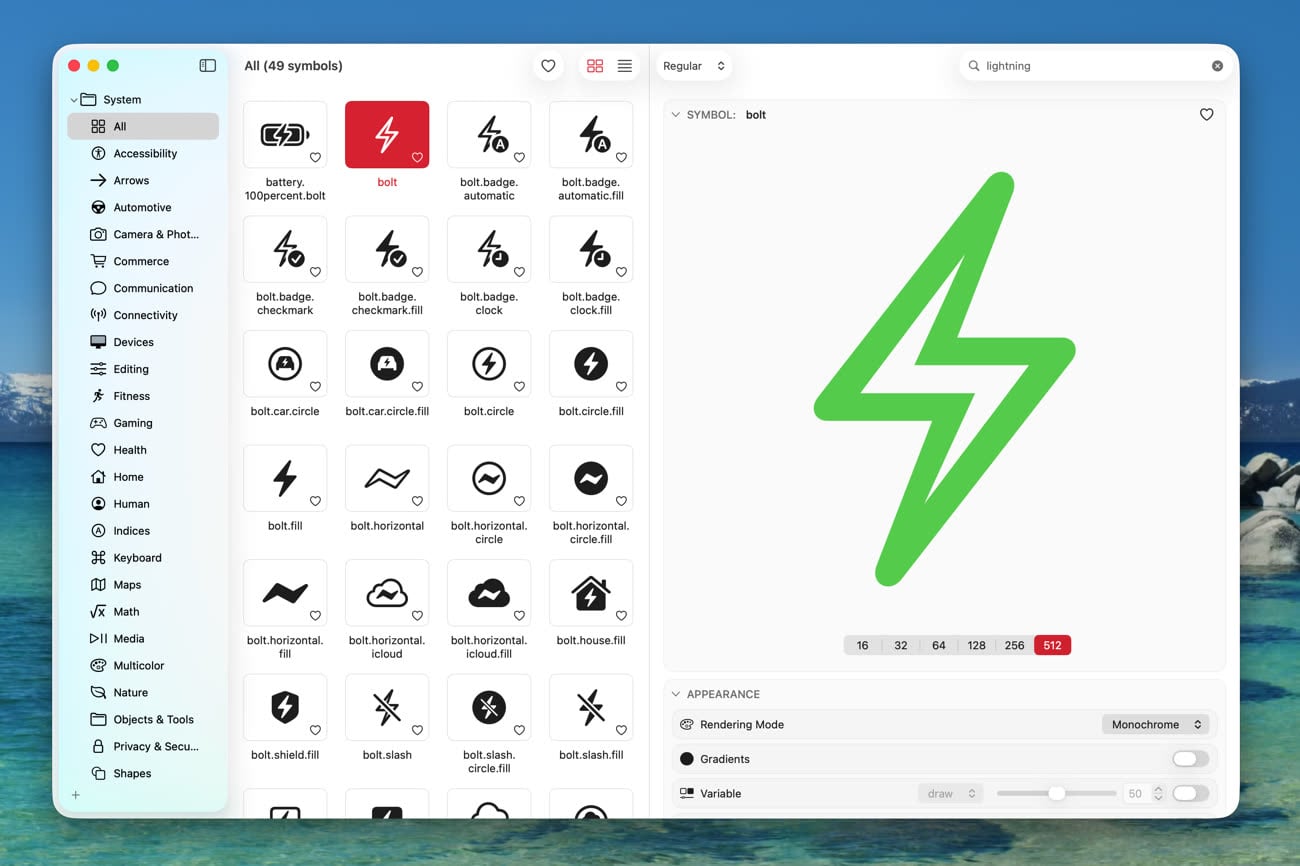Click the plus button below the sidebar
Image resolution: width=1300 pixels, height=866 pixels.
click(x=76, y=795)
